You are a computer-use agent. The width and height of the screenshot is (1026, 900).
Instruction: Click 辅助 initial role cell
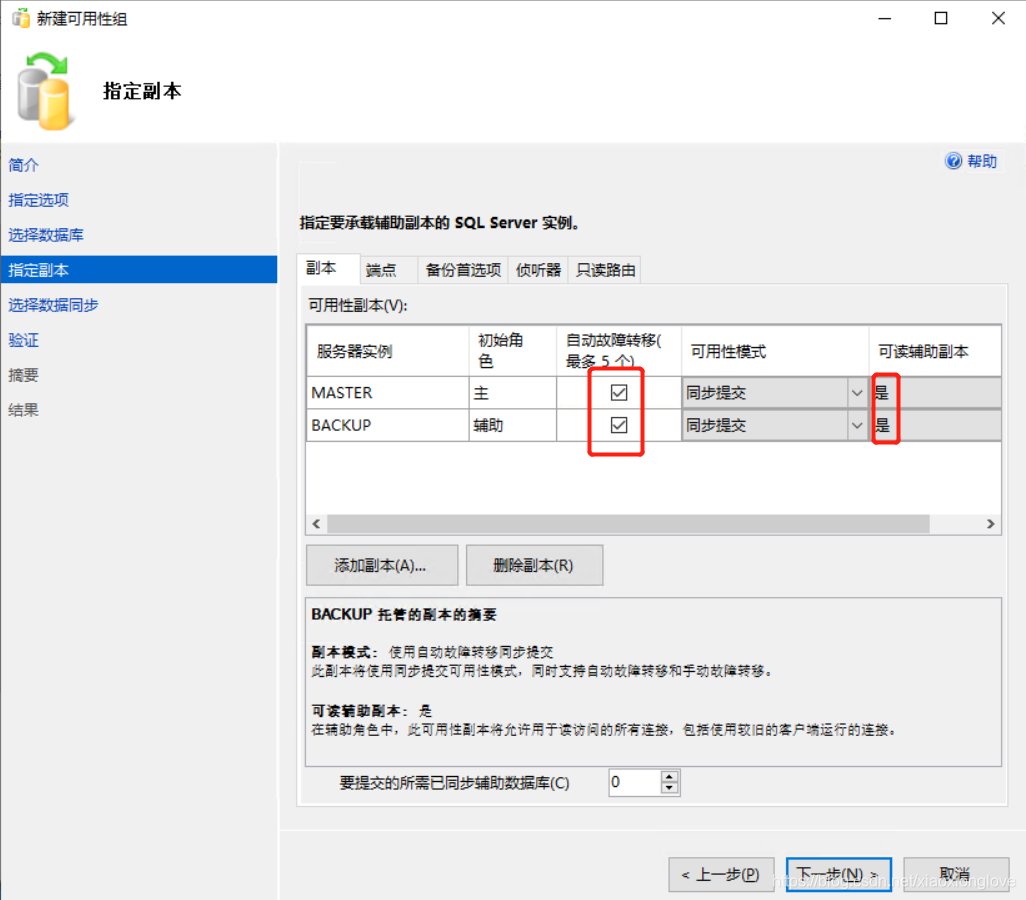point(512,425)
